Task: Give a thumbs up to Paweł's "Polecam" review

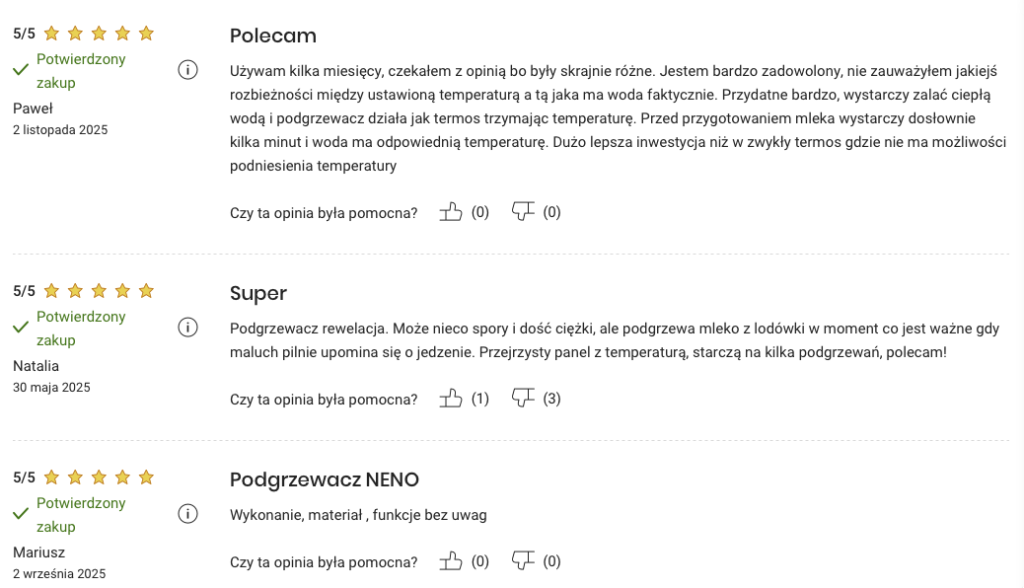Action: (452, 211)
